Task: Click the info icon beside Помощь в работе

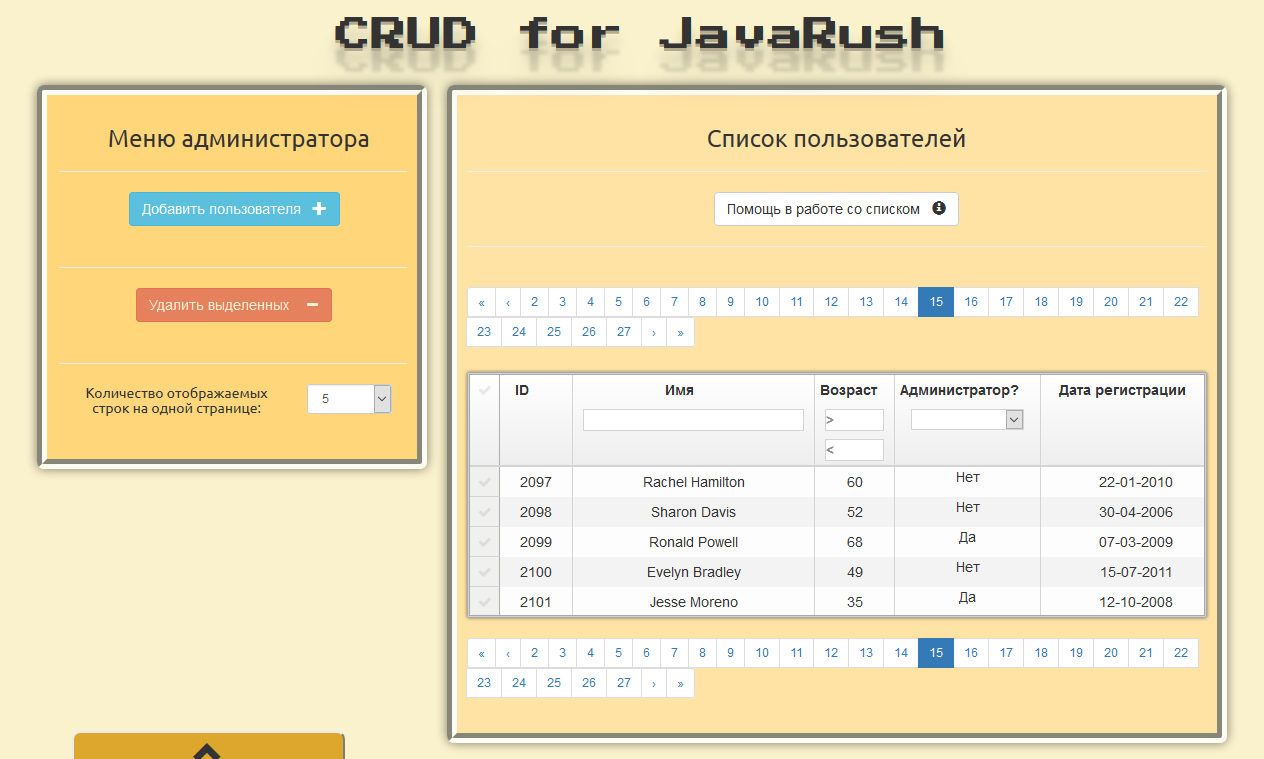Action: 939,209
